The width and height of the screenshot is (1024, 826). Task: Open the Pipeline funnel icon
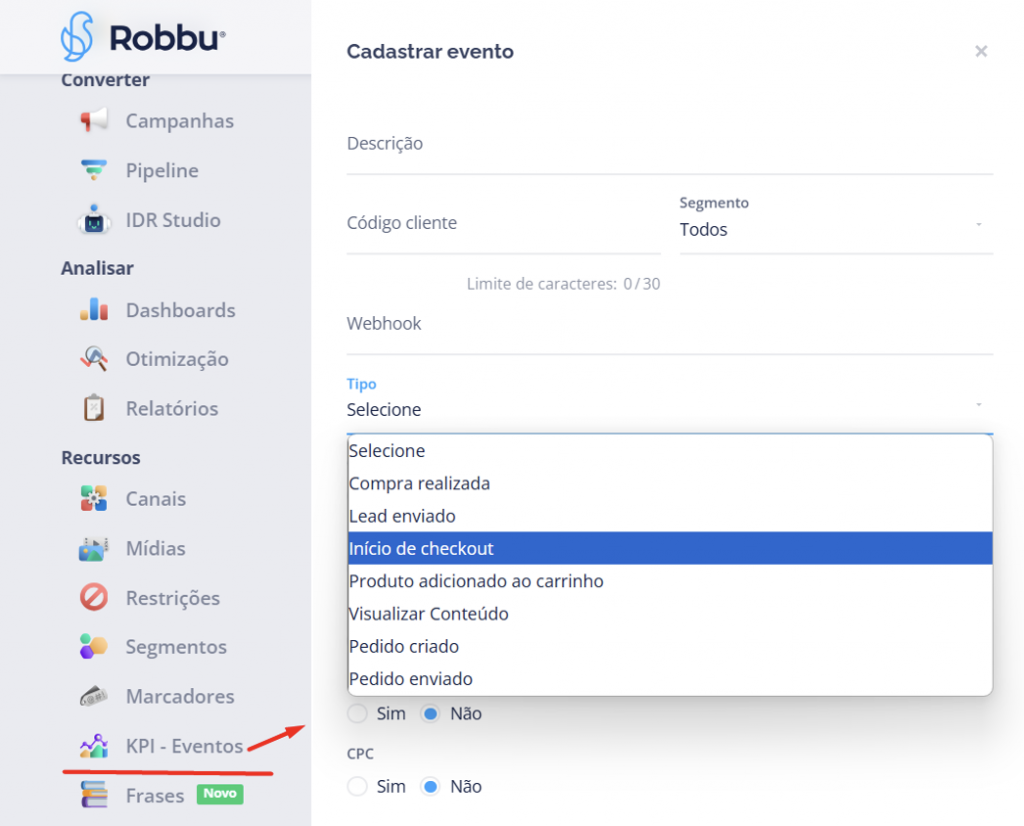94,171
